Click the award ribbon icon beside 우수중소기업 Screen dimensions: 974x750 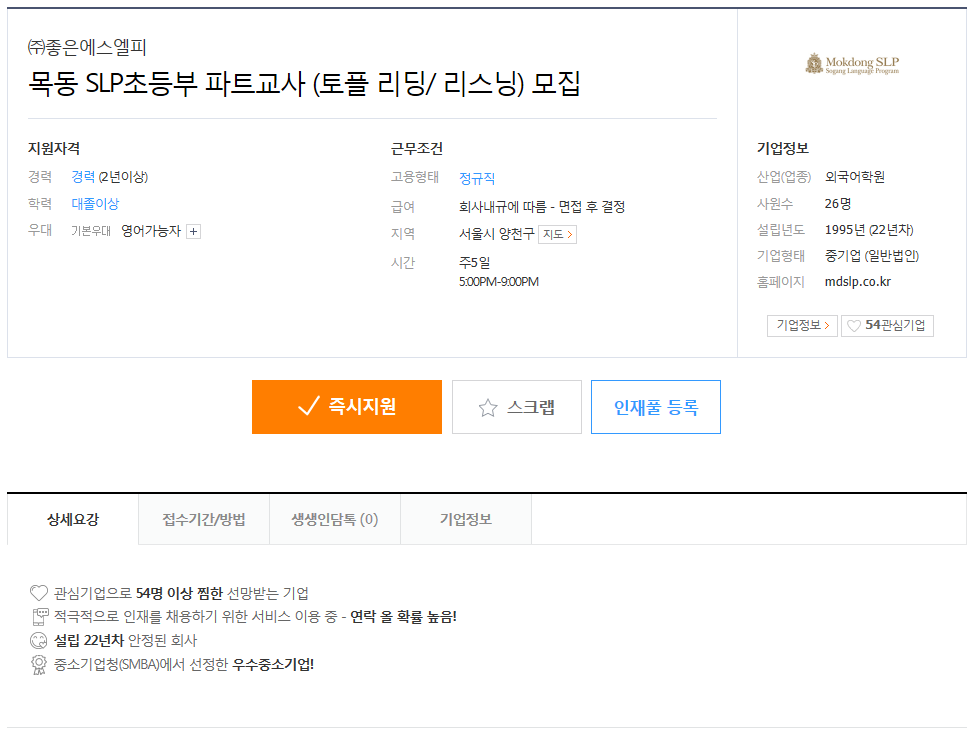[39, 665]
